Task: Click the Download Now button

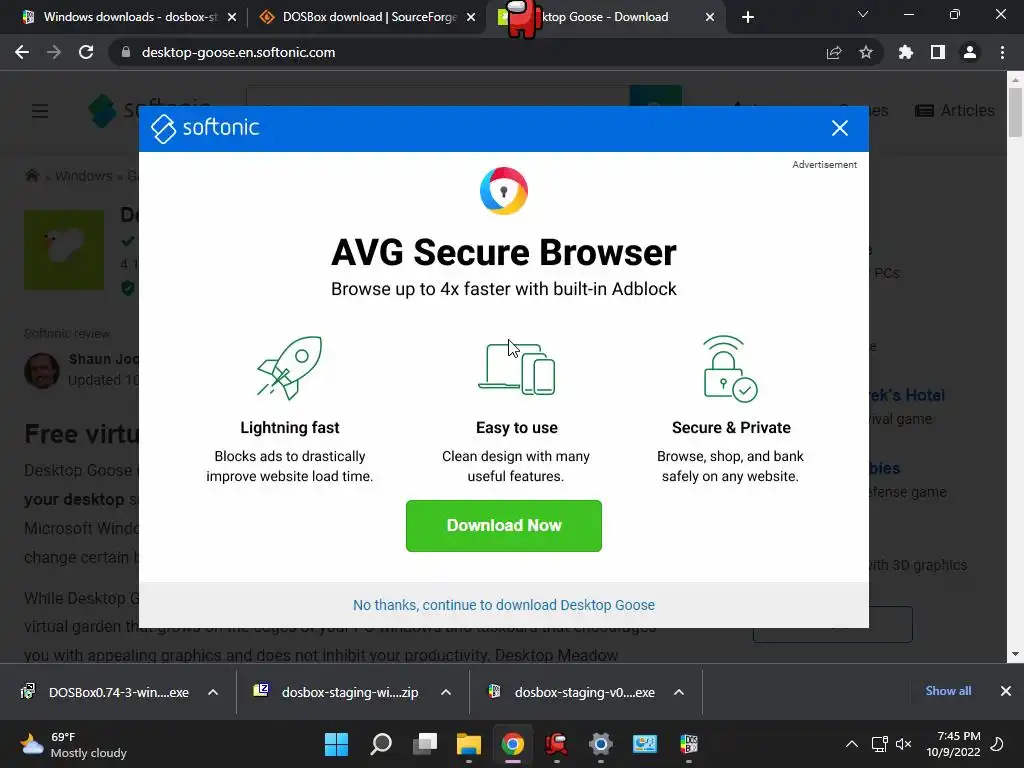Action: coord(504,526)
